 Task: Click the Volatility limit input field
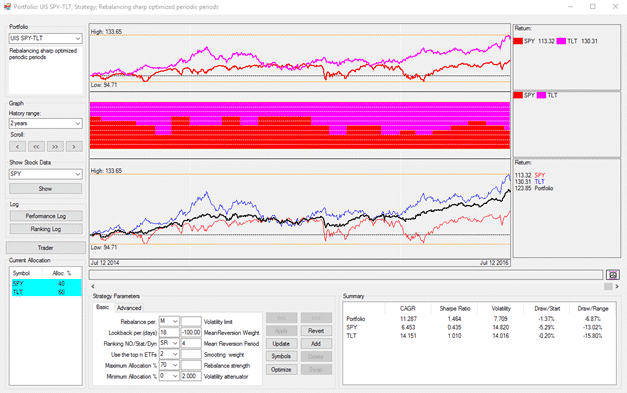(x=191, y=321)
